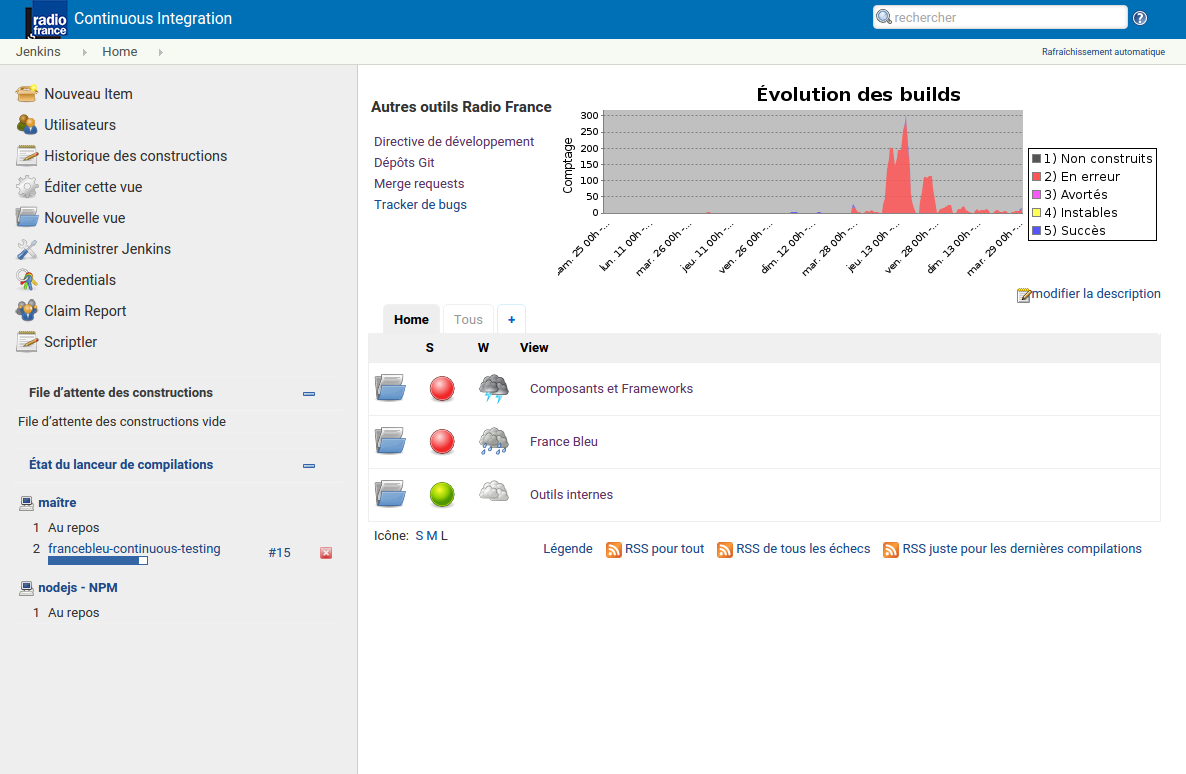
Task: Open the Dépôts Git link
Action: click(x=404, y=163)
